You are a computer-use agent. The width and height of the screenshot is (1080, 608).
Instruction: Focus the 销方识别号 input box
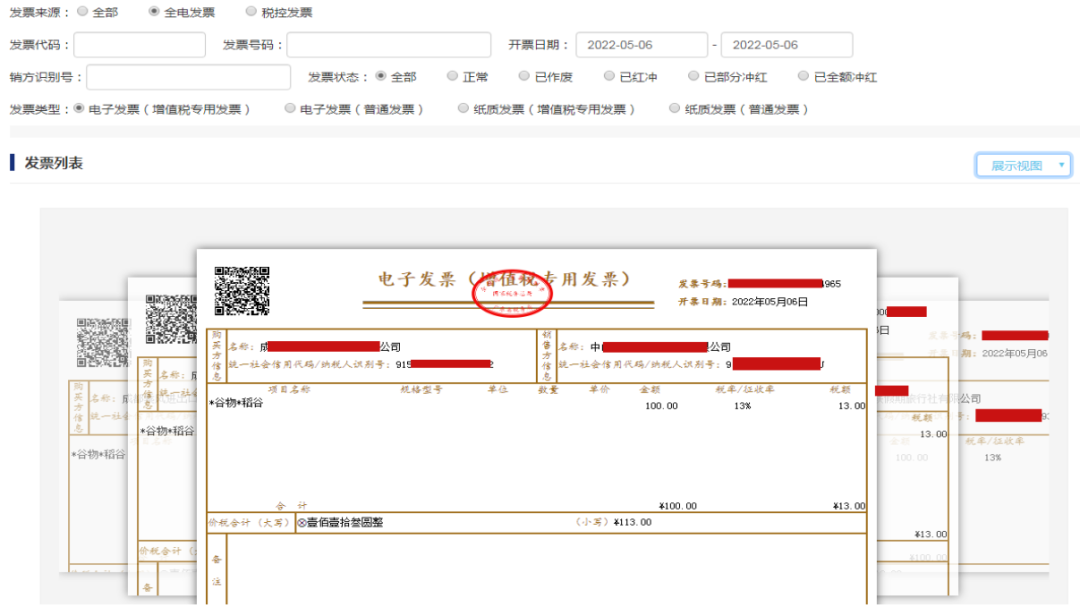click(x=188, y=77)
